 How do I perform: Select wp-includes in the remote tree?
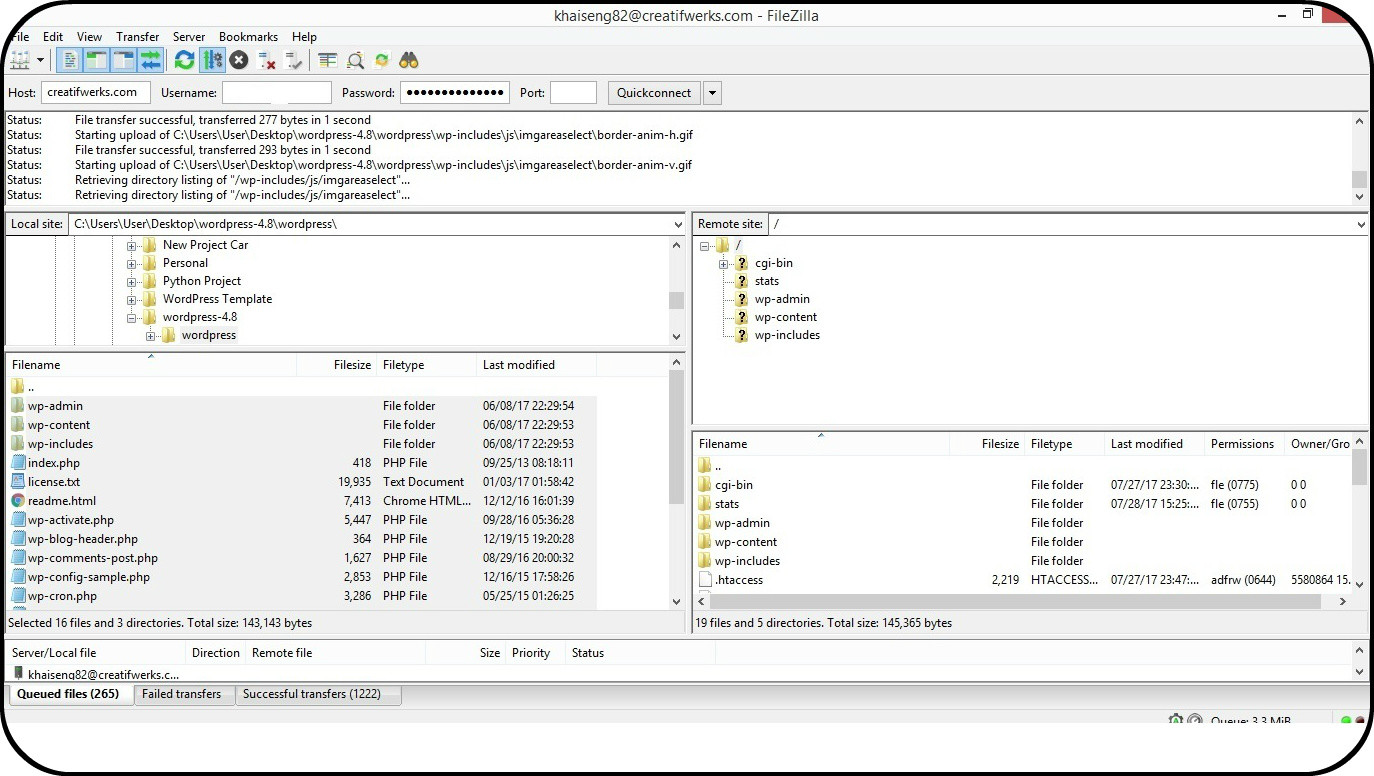[787, 335]
